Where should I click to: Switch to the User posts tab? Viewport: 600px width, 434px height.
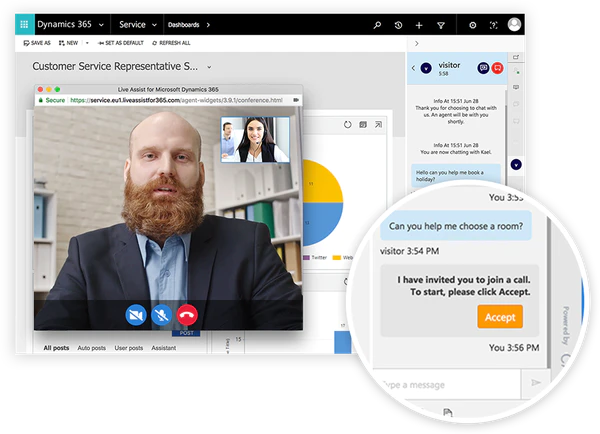tap(129, 348)
